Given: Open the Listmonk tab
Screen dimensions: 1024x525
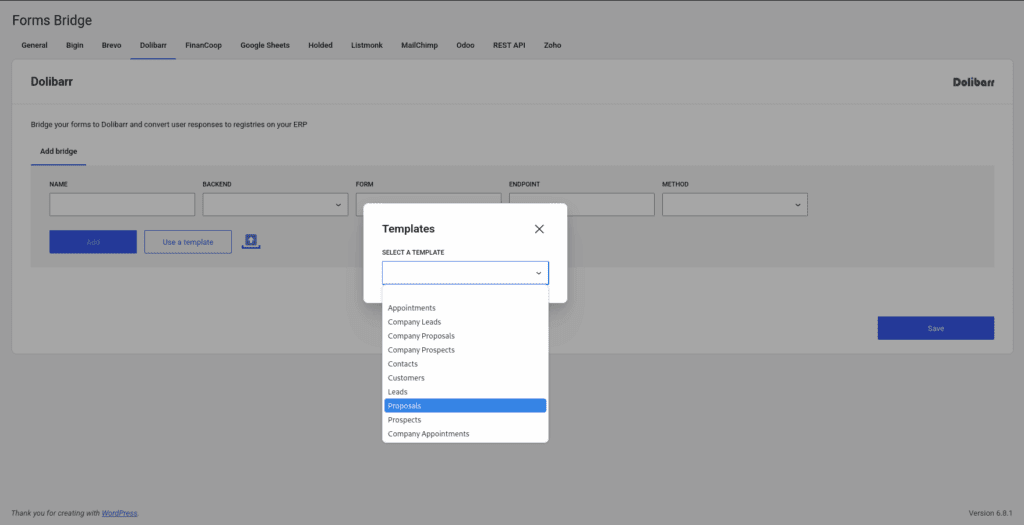Looking at the screenshot, I should click(366, 45).
